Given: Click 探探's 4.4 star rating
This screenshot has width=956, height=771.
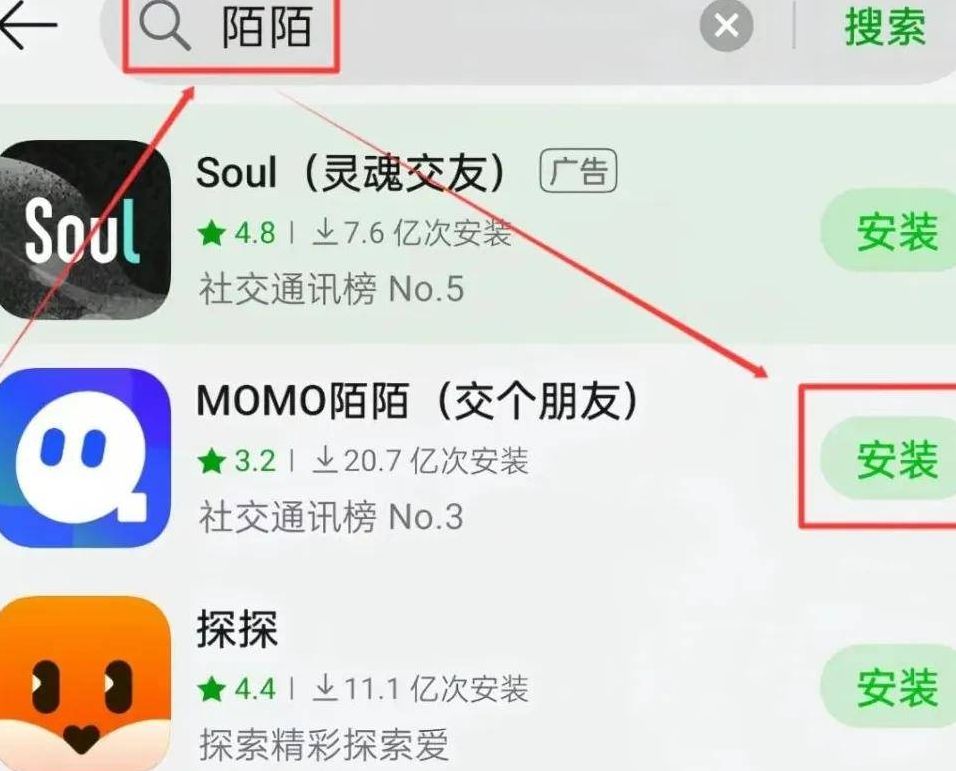Looking at the screenshot, I should [x=236, y=689].
